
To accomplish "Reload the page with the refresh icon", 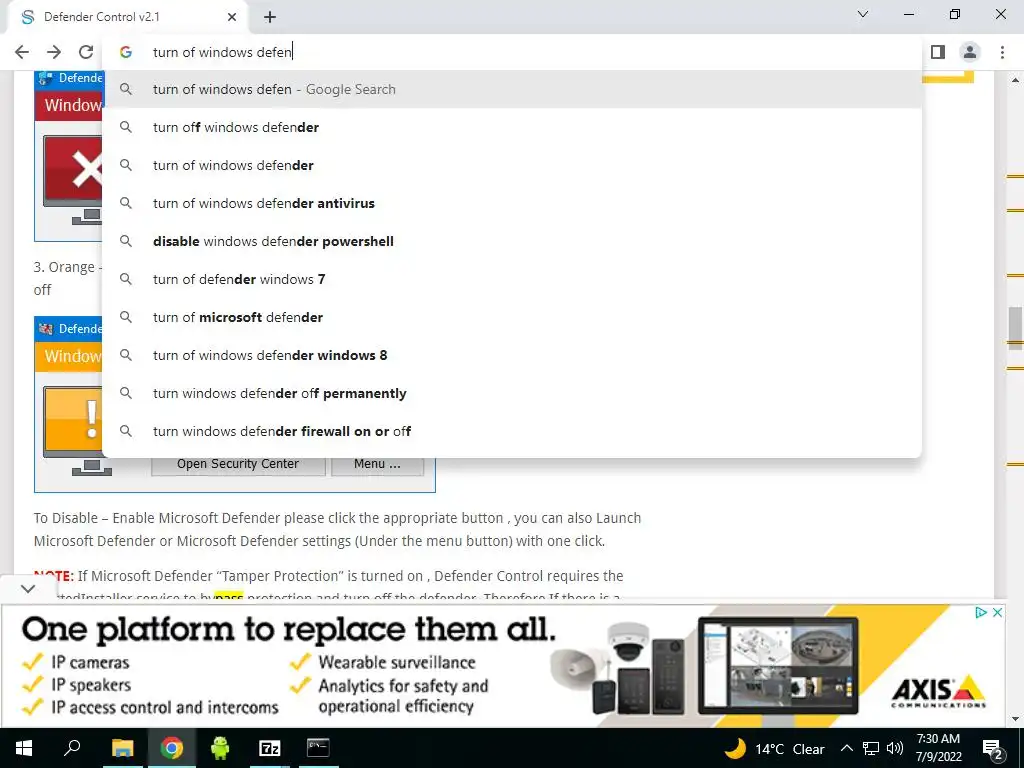I will (x=86, y=52).
